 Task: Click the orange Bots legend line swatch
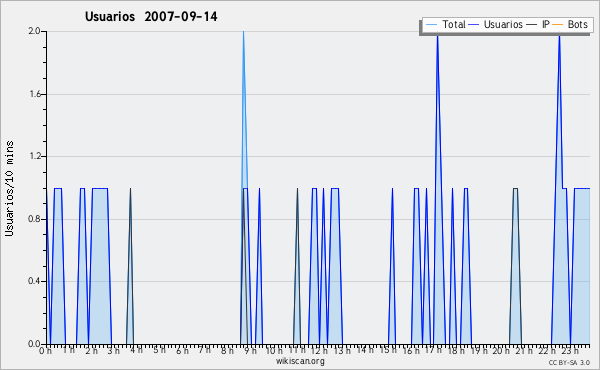click(558, 25)
